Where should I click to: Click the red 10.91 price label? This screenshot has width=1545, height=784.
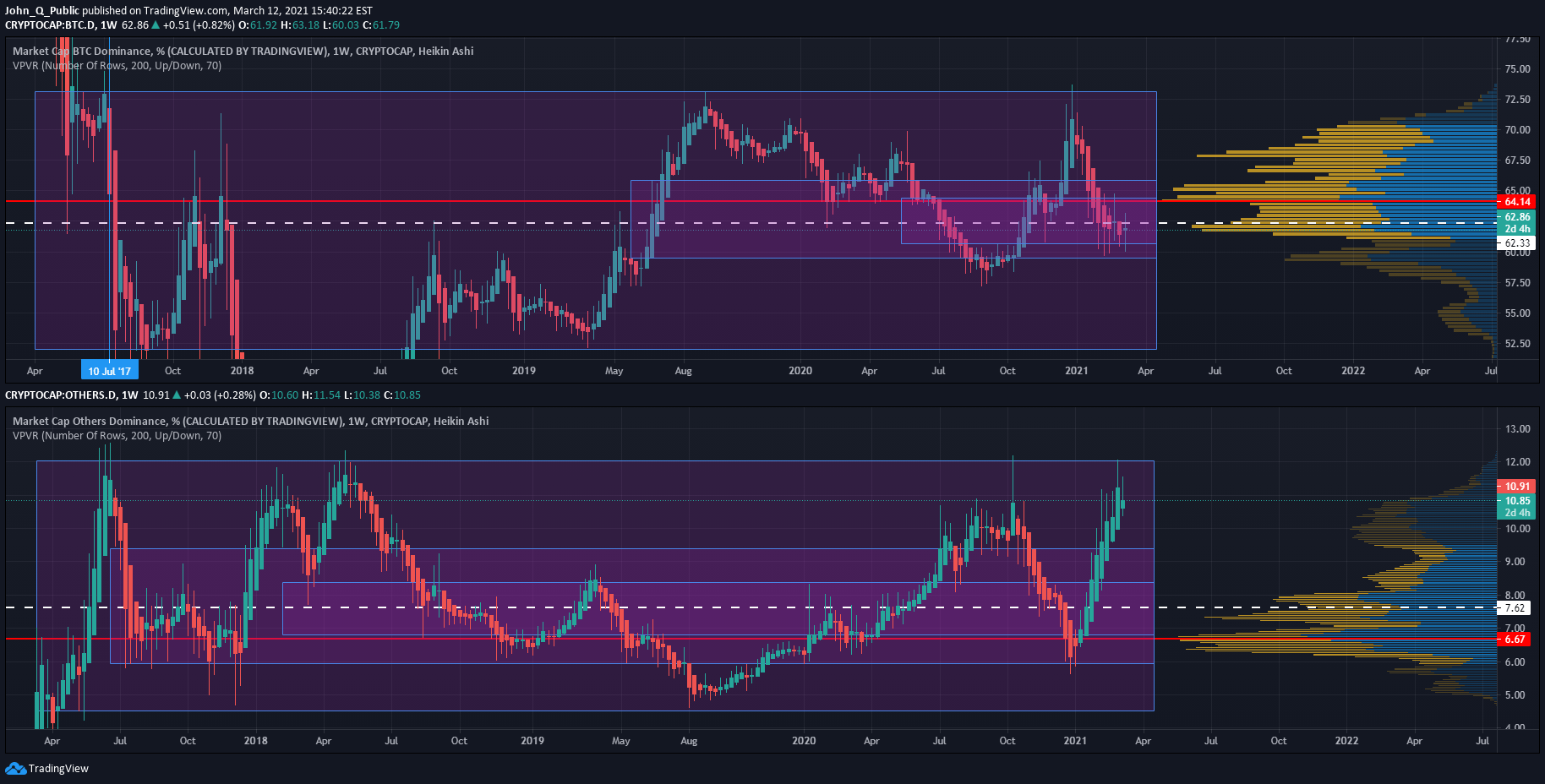coord(1518,486)
